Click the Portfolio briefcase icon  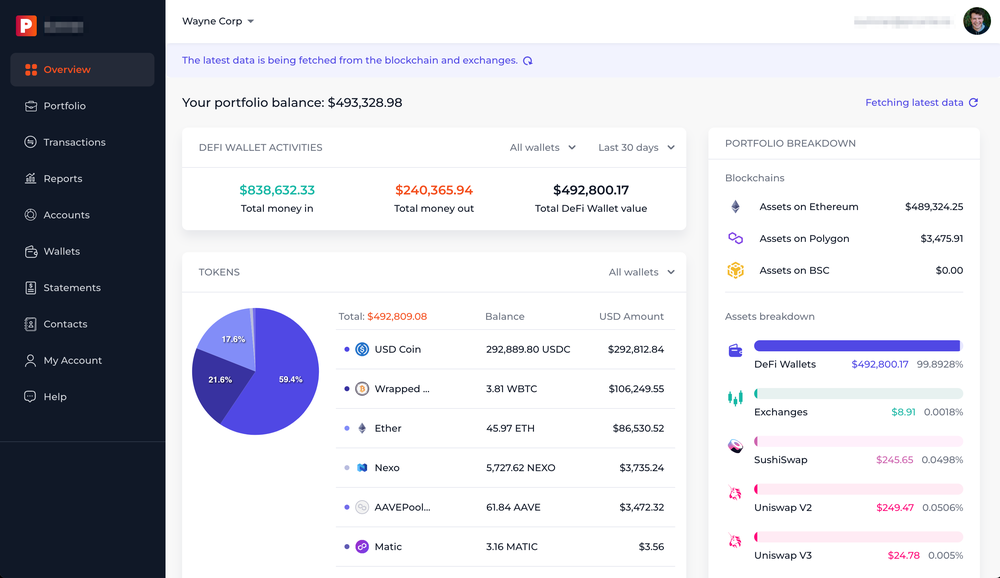point(31,106)
